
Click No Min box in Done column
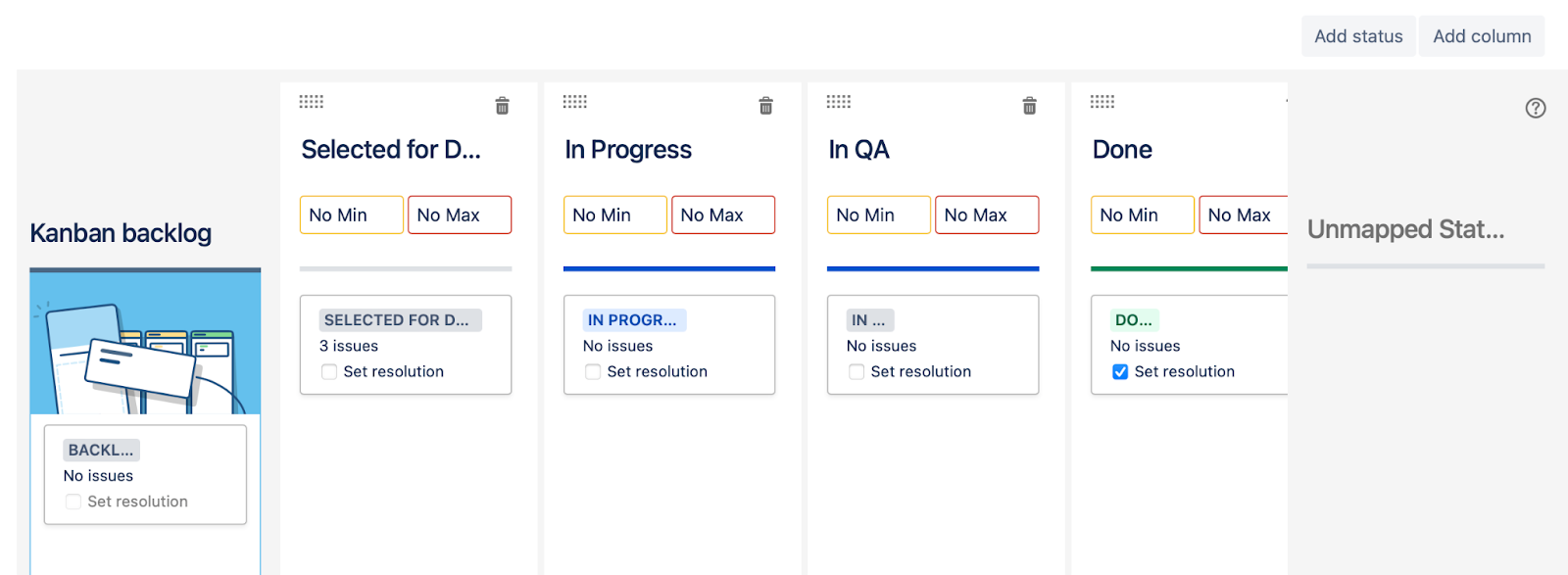click(x=1142, y=216)
